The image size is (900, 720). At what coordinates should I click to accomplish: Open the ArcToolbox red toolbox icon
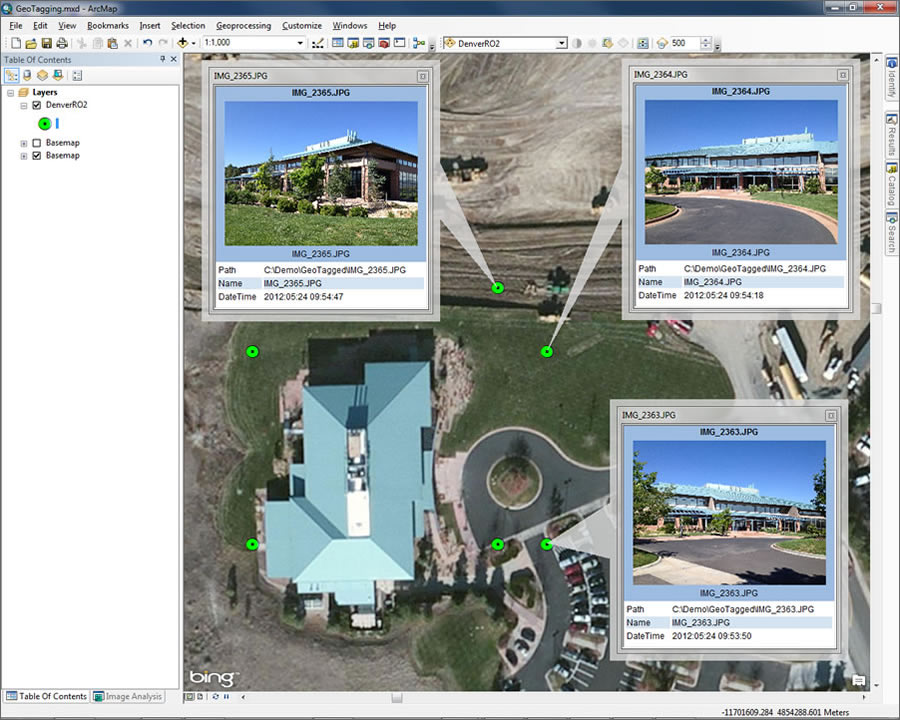(x=384, y=43)
